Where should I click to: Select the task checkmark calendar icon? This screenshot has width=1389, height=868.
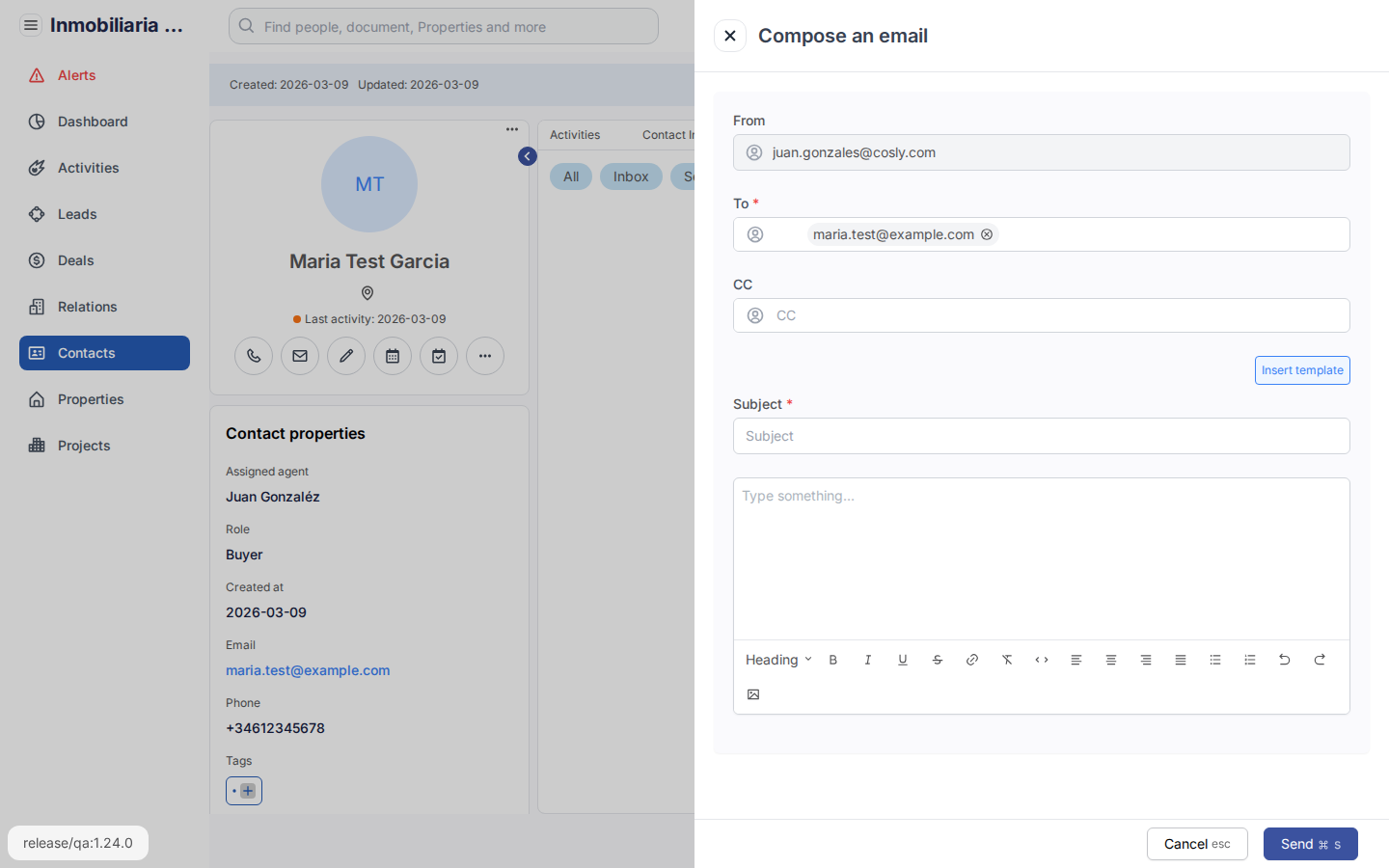(439, 356)
